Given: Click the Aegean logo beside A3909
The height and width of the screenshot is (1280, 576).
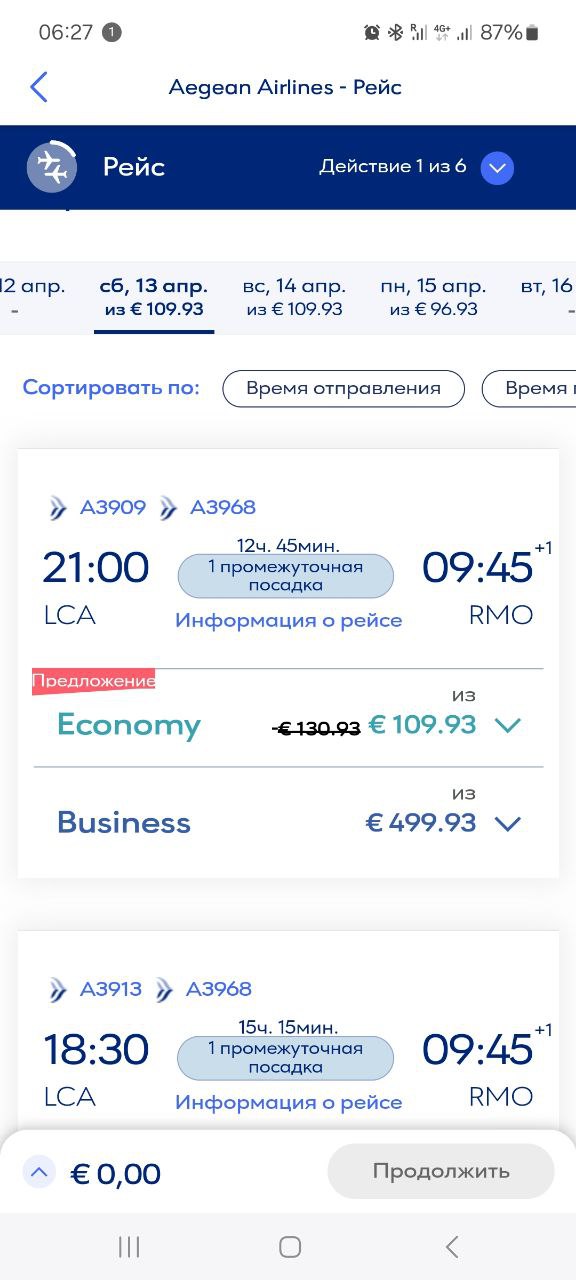Looking at the screenshot, I should point(58,508).
